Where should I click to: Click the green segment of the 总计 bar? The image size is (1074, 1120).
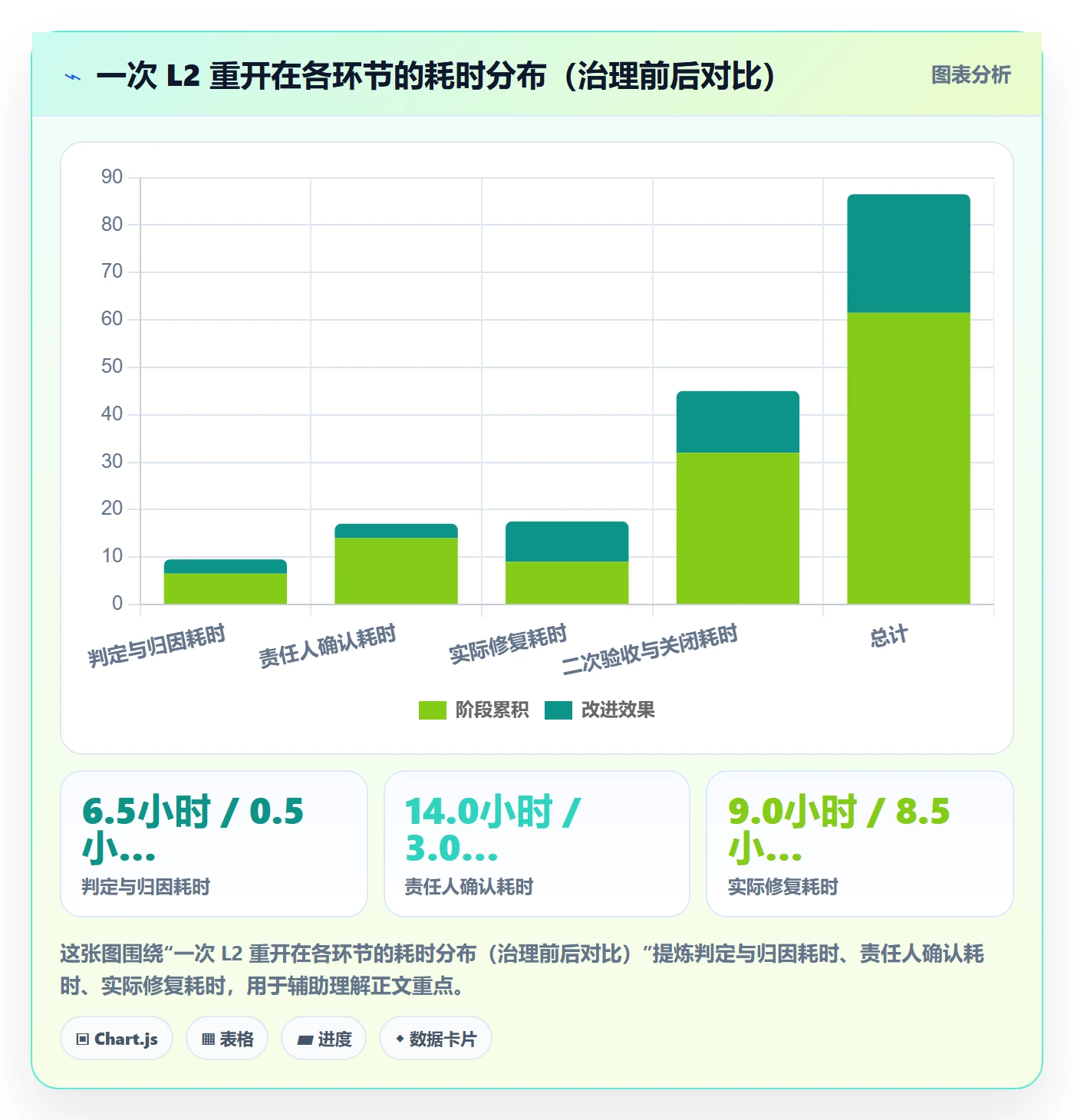pyautogui.click(x=908, y=458)
